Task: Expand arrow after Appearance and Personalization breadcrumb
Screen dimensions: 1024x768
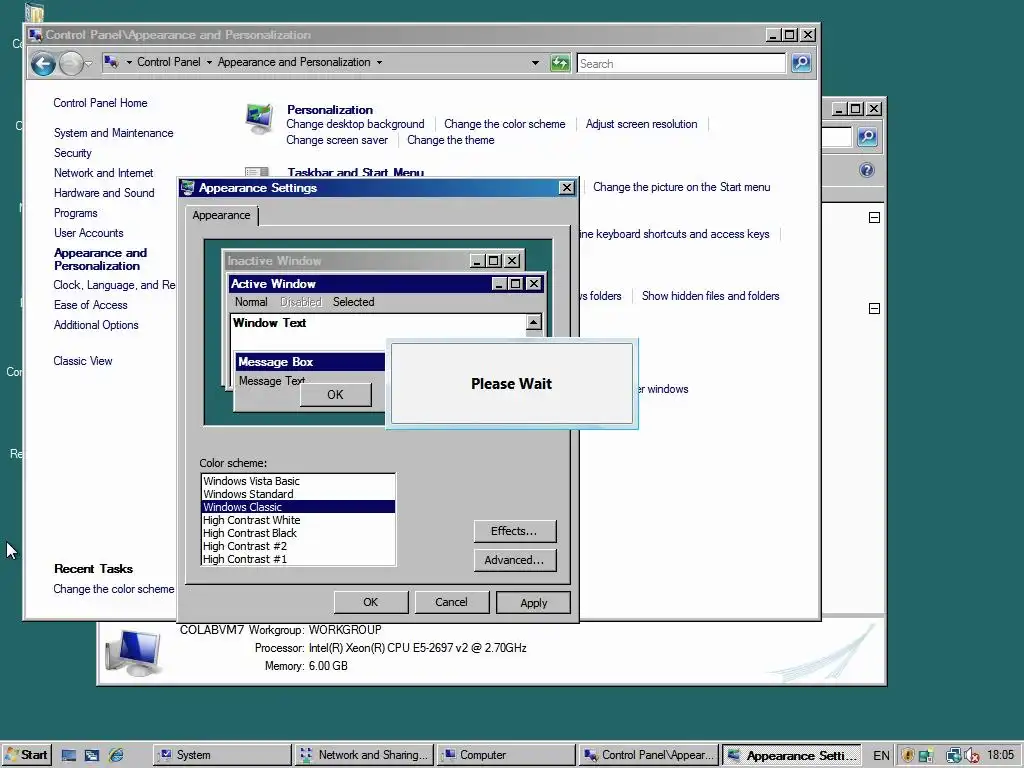Action: pos(379,63)
